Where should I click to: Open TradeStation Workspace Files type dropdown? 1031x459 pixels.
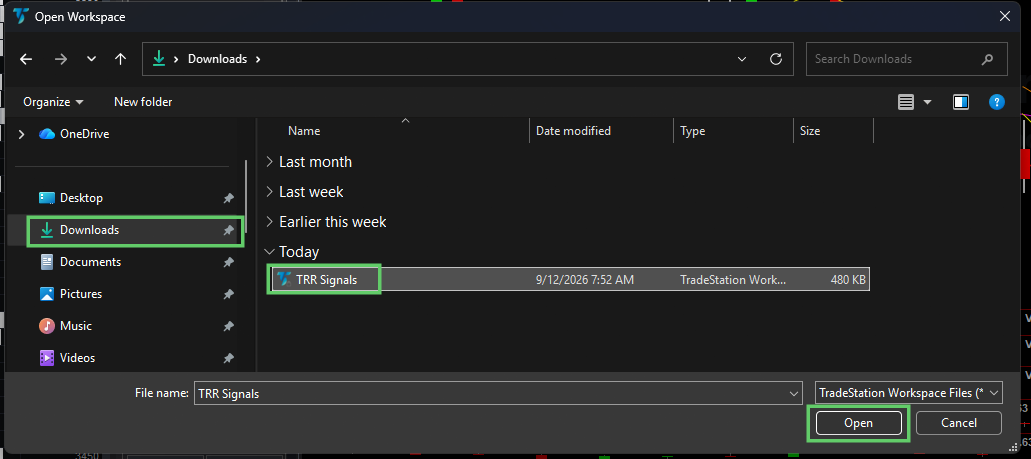(909, 393)
